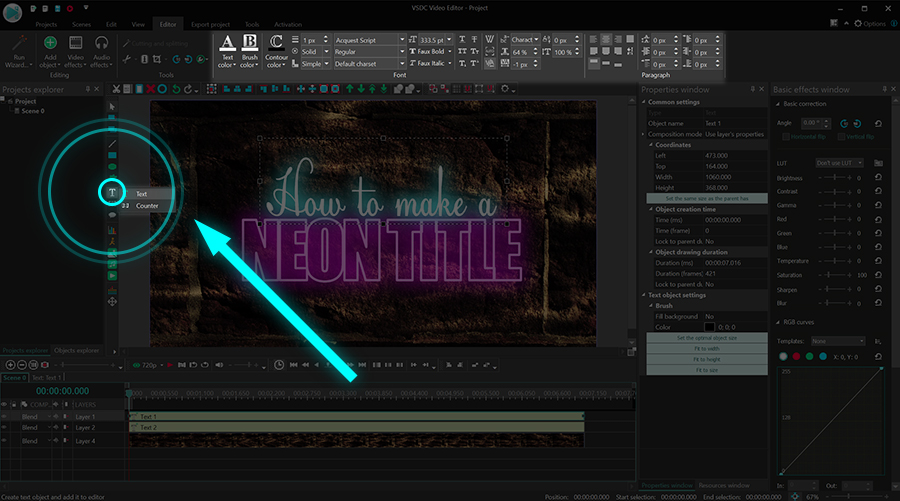Viewport: 900px width, 501px height.
Task: Select the Rectangle shape tool
Action: [112, 155]
